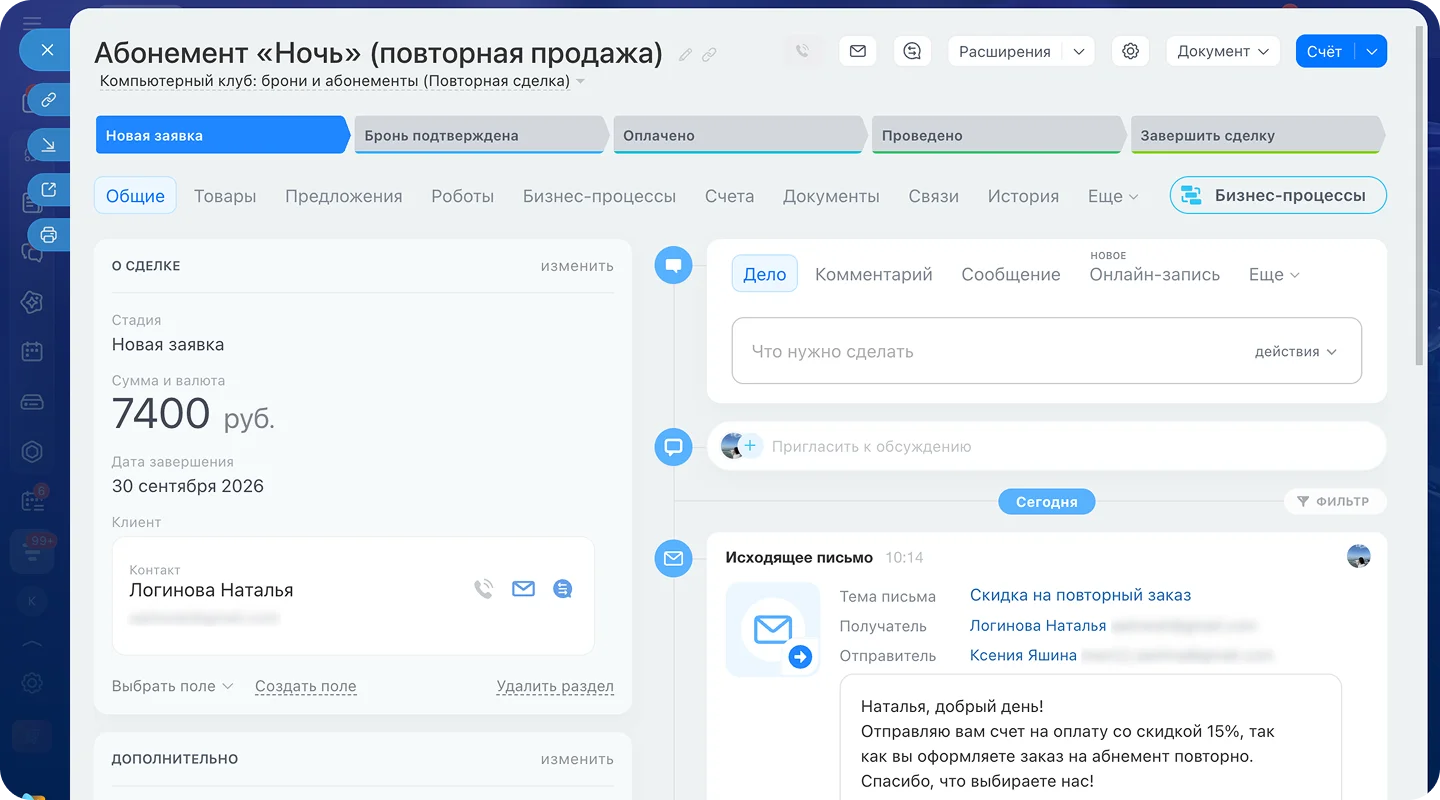The height and width of the screenshot is (800, 1440).
Task: Expand the Счёт button arrow
Action: pyautogui.click(x=1371, y=51)
